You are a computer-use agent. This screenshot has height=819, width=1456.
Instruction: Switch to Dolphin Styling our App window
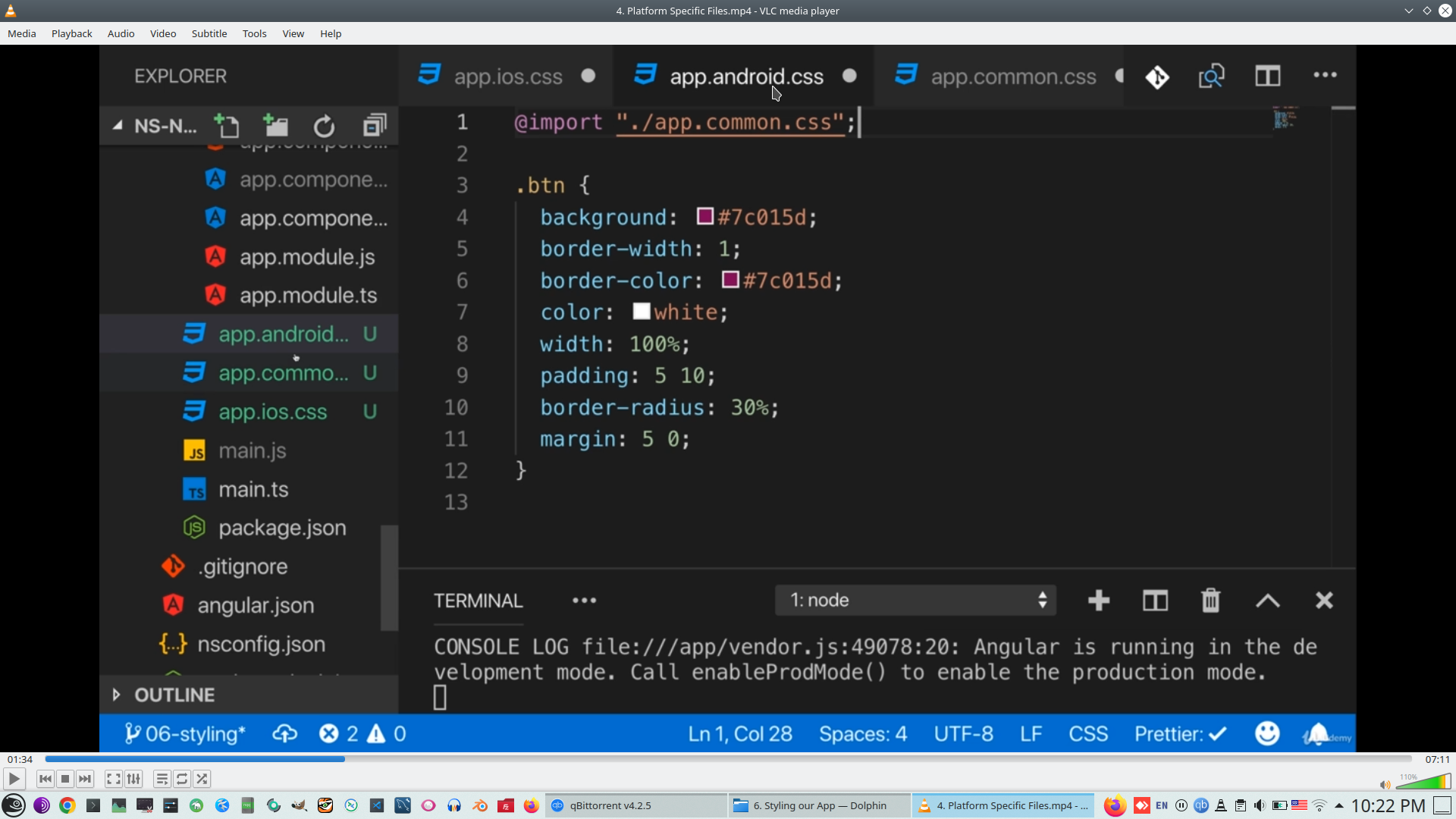[x=819, y=805]
